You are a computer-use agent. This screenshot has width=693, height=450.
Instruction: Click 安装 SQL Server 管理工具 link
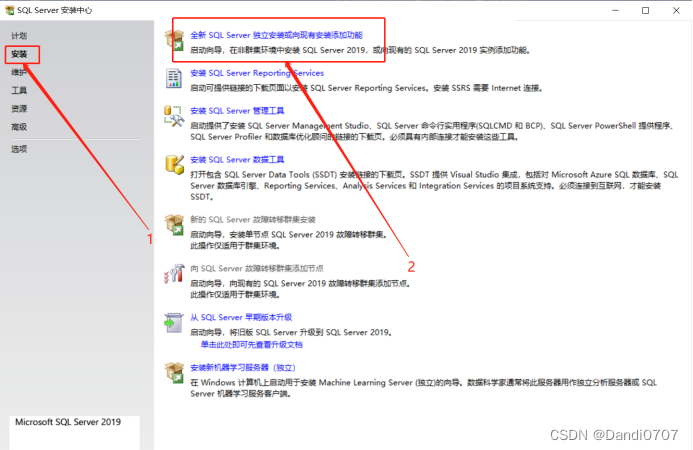click(x=237, y=111)
